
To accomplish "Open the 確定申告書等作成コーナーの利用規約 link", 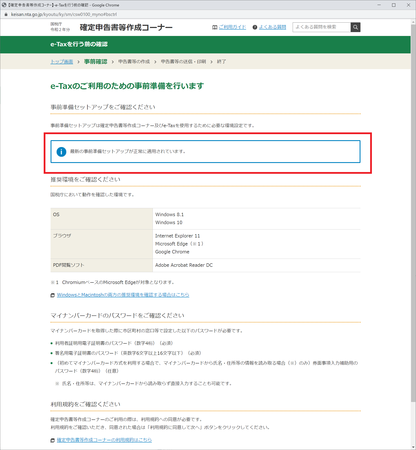I will 104,440.
